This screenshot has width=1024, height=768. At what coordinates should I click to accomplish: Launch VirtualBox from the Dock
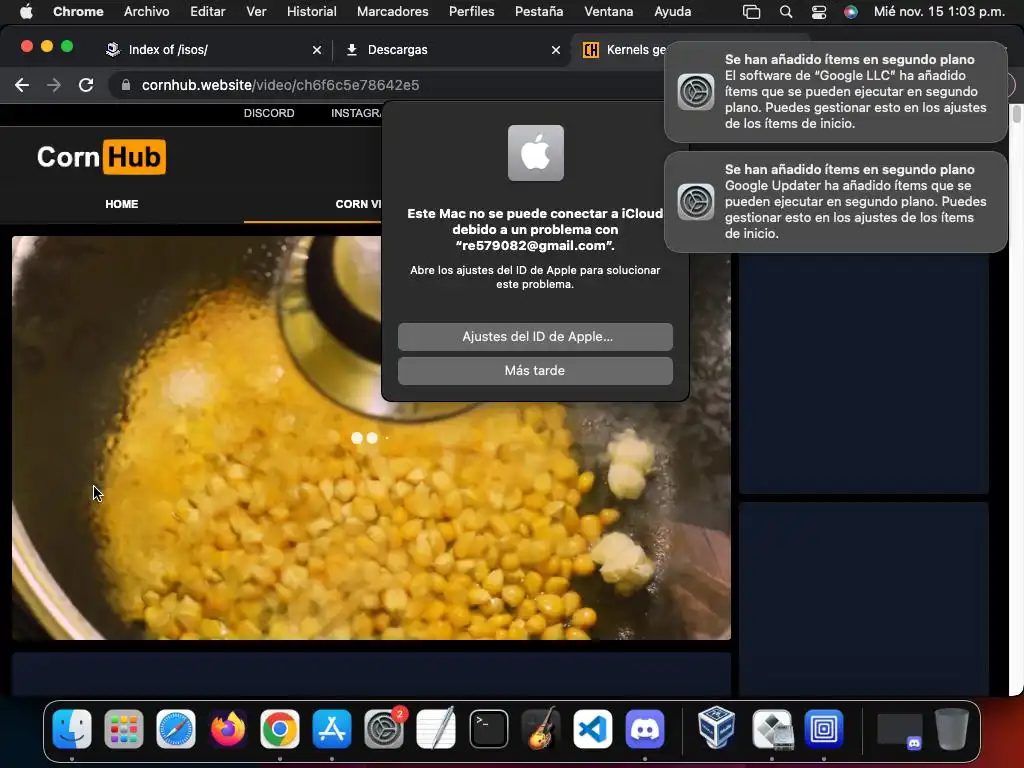(x=716, y=729)
